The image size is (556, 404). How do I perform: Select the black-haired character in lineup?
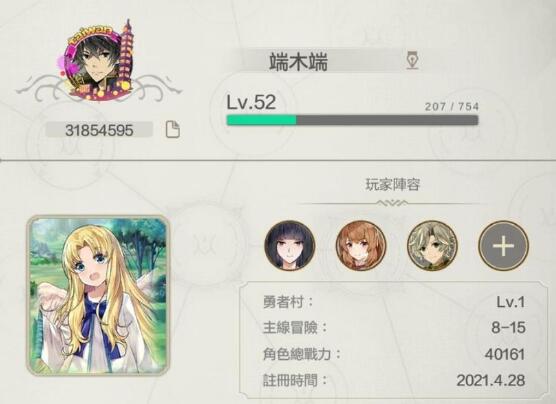[x=290, y=245]
